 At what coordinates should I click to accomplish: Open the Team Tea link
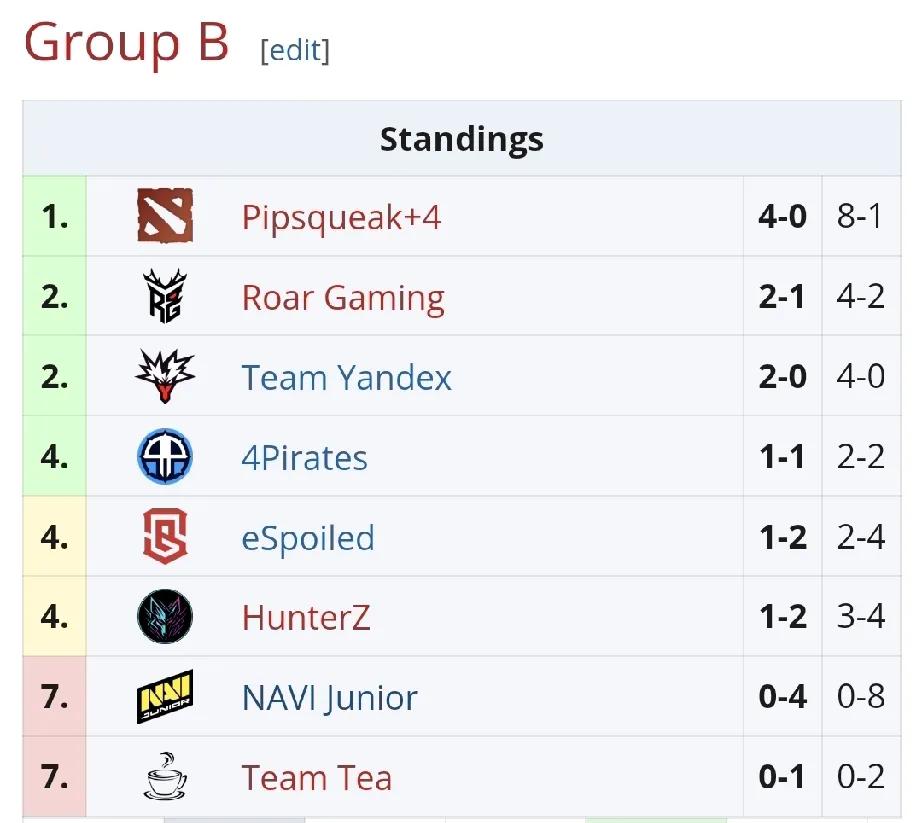pos(316,778)
